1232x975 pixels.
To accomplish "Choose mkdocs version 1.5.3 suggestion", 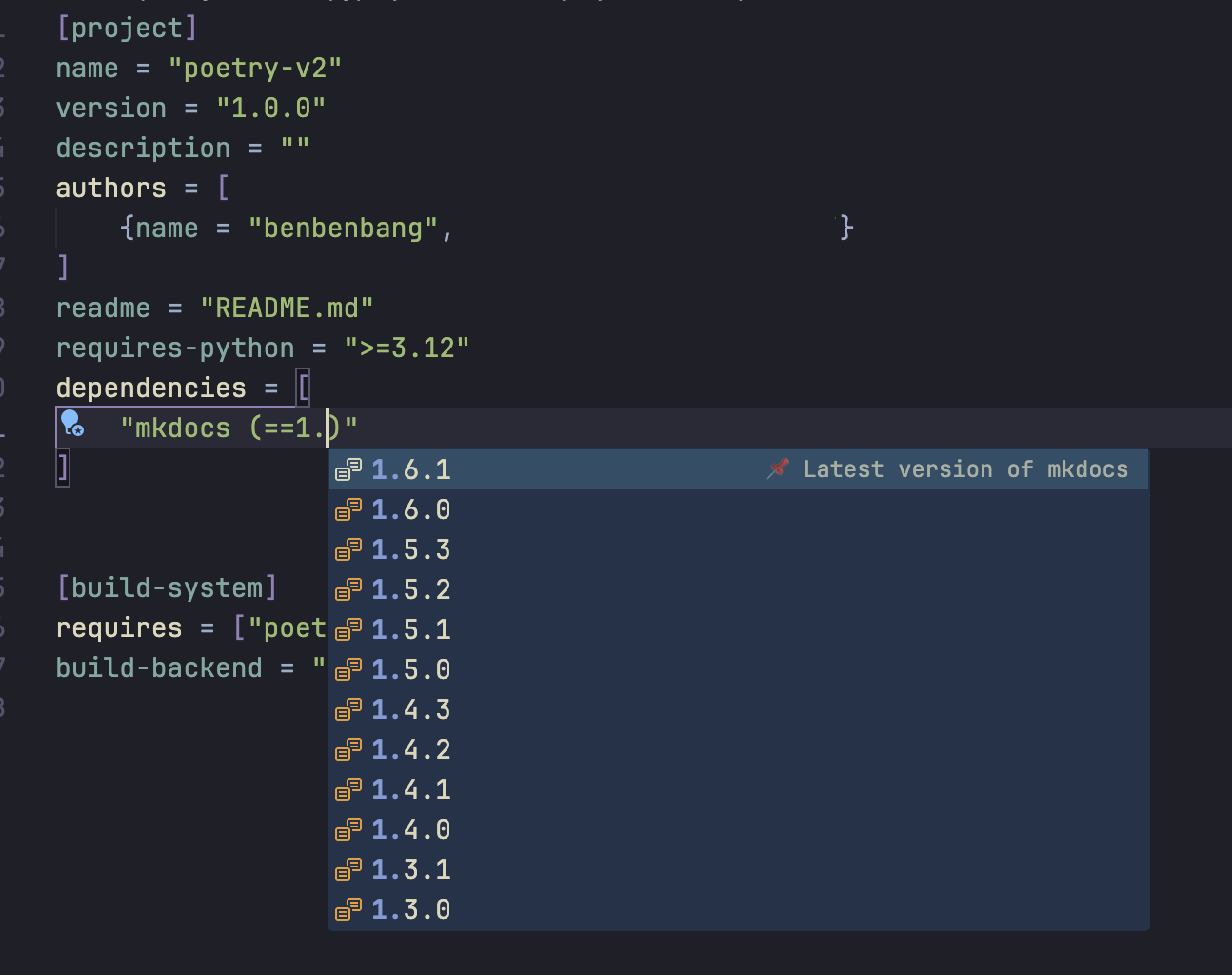I will point(738,549).
